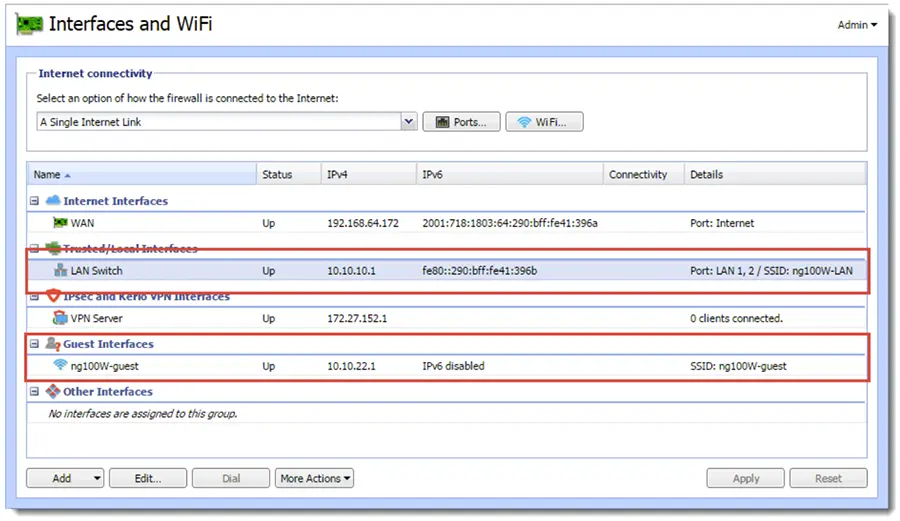
Task: Click the 'Port: Internet' details cell
Action: [x=722, y=223]
